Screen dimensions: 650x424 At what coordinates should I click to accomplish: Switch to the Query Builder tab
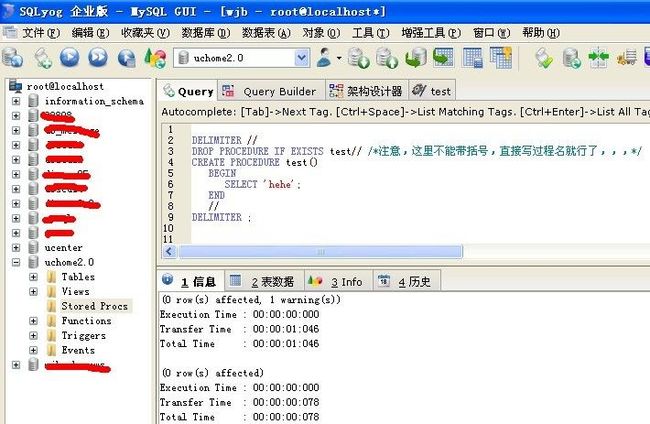pyautogui.click(x=271, y=91)
